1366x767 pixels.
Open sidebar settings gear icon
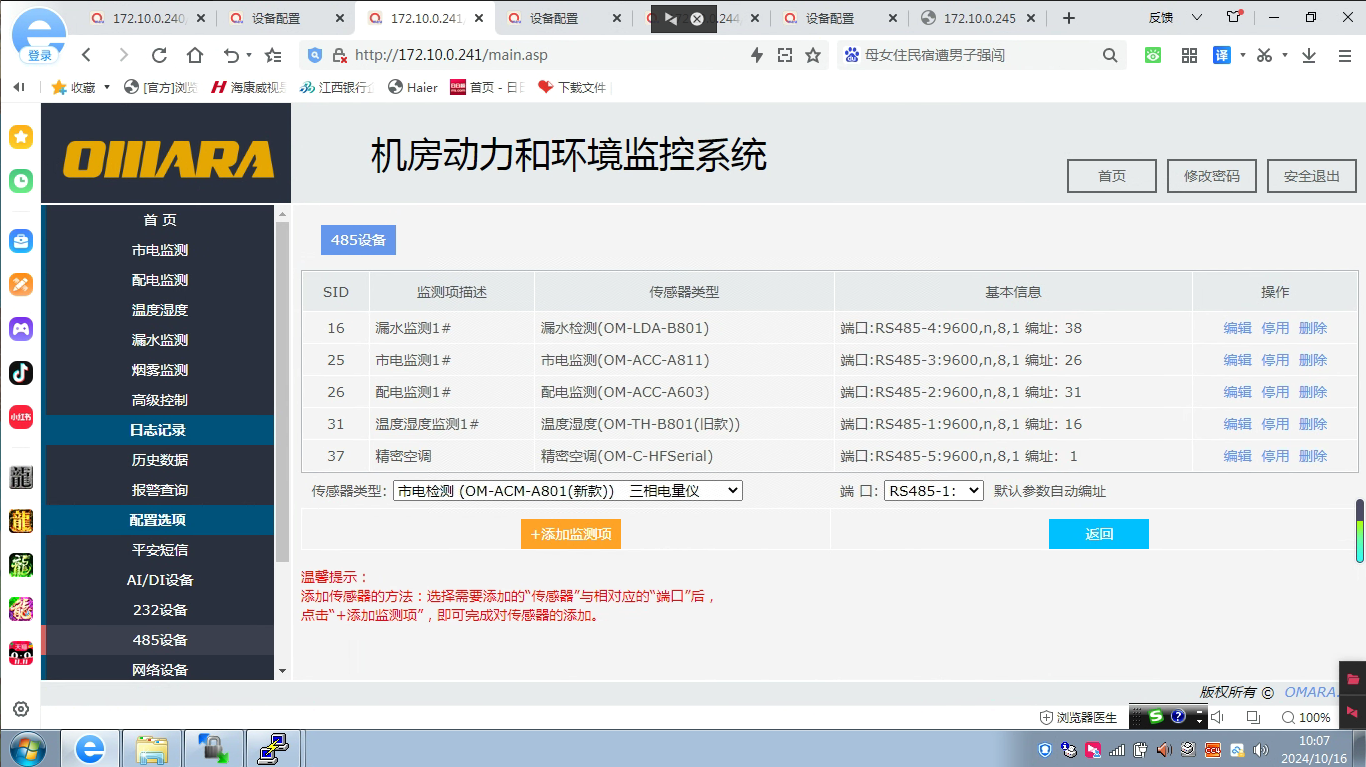pyautogui.click(x=21, y=709)
